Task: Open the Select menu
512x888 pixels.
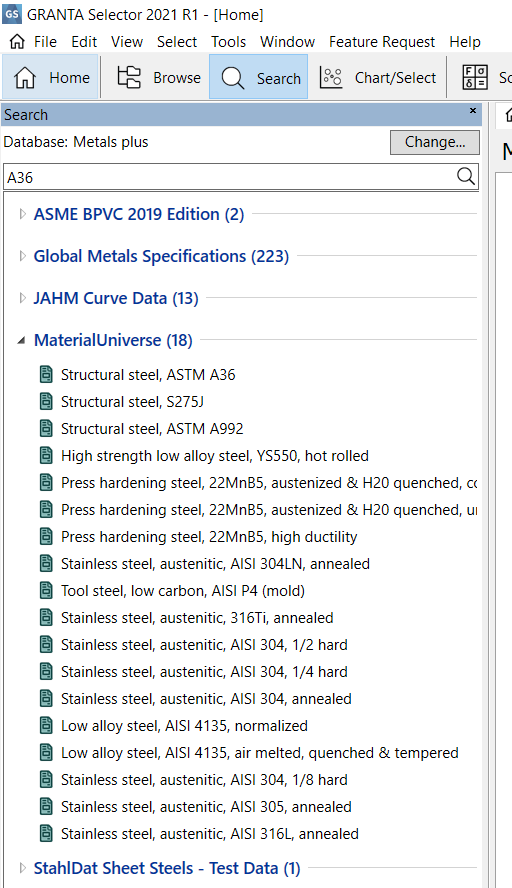Action: (x=177, y=42)
